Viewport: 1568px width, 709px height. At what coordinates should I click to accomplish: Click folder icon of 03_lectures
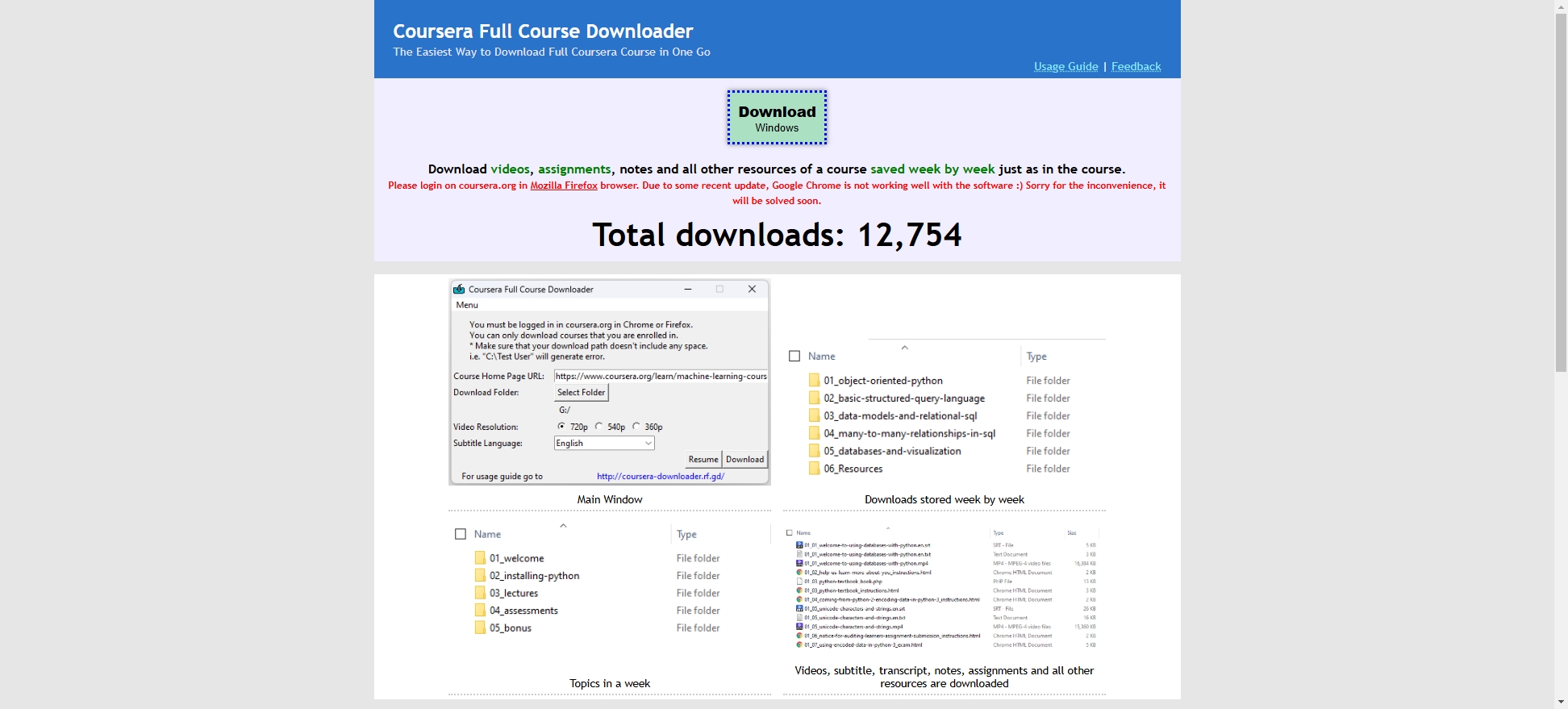[x=480, y=593]
